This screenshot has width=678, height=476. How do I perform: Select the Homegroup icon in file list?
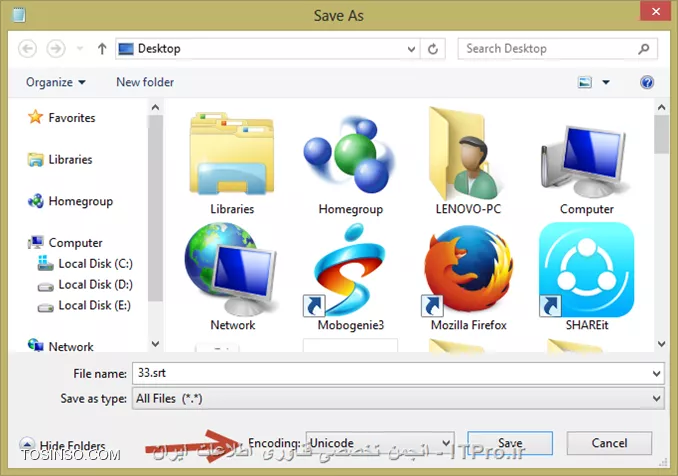(350, 153)
